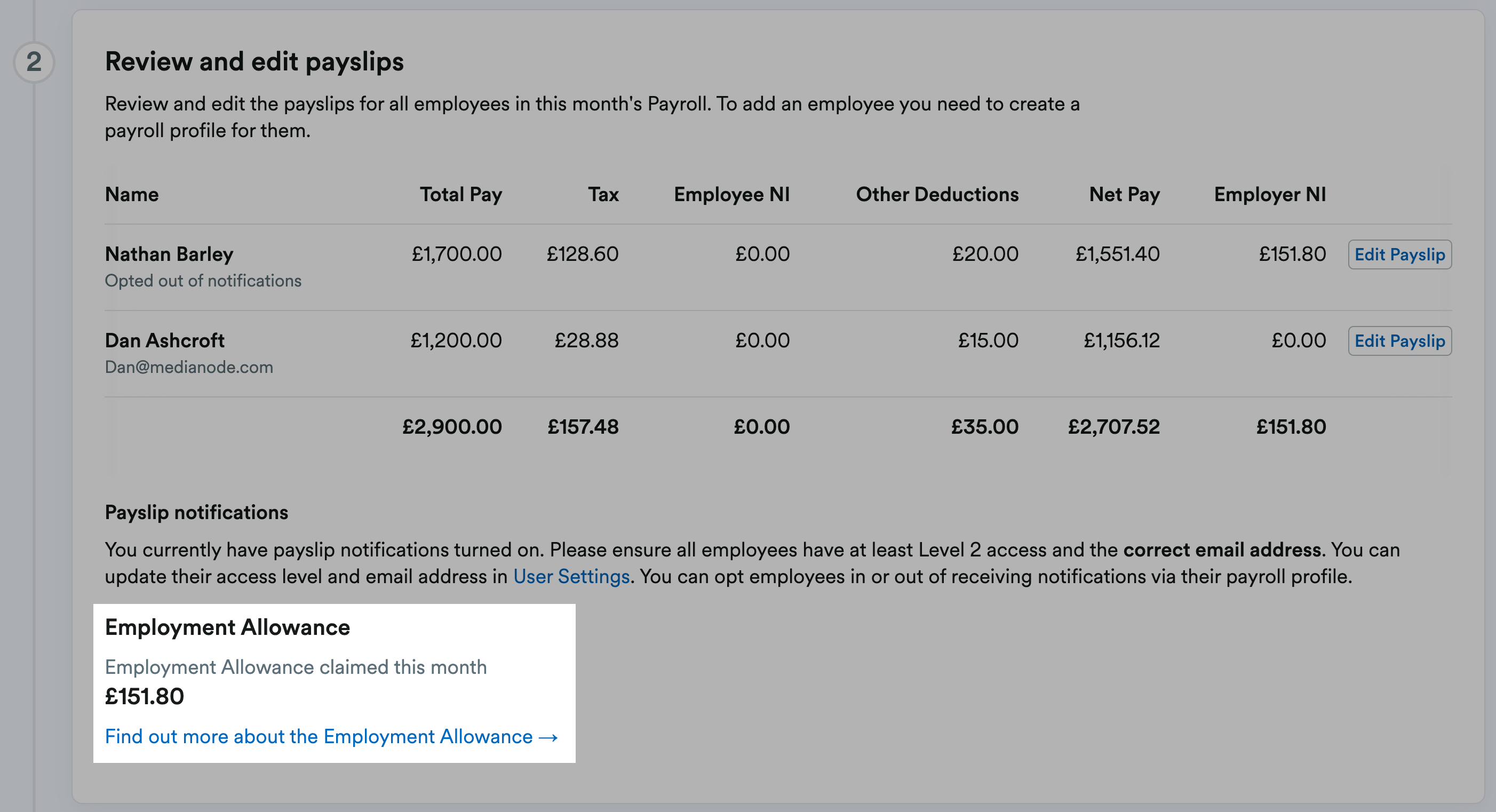Click the Payslip notifications heading
Screen dimensions: 1496x812
coord(196,513)
